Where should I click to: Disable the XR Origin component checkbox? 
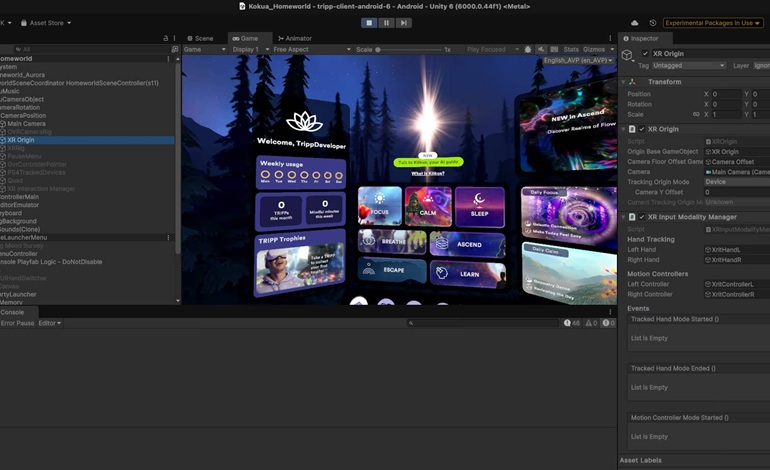point(633,129)
